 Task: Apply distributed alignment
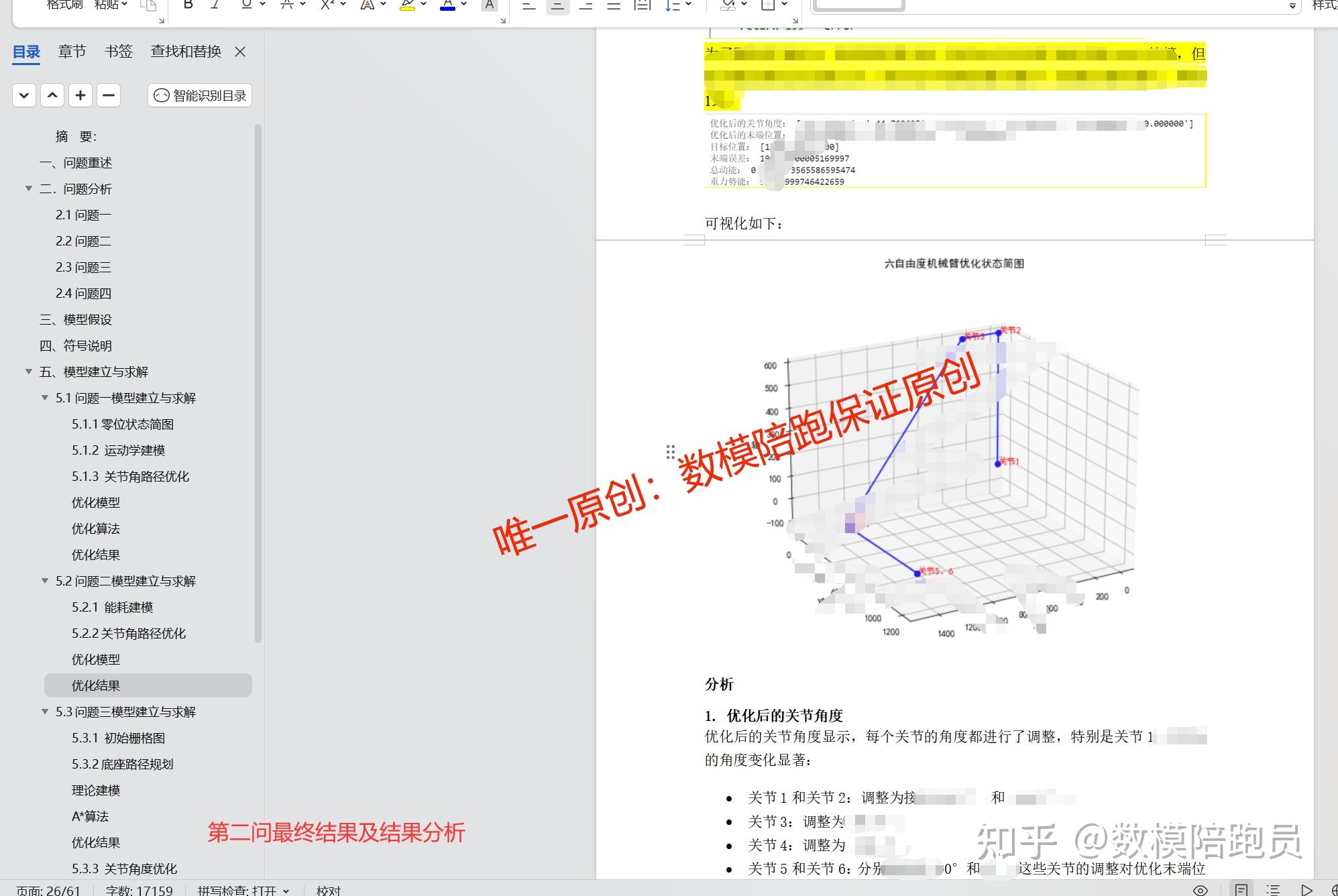pyautogui.click(x=643, y=5)
